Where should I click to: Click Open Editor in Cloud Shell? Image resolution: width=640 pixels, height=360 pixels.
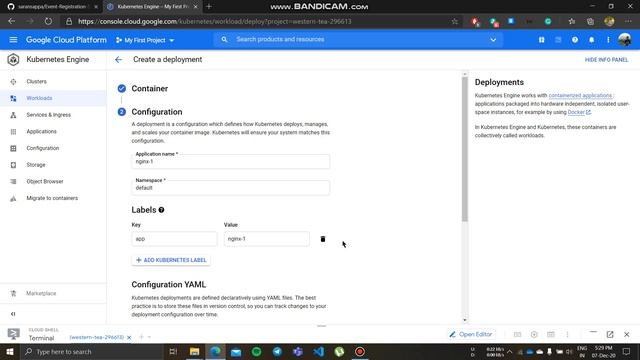(x=471, y=334)
